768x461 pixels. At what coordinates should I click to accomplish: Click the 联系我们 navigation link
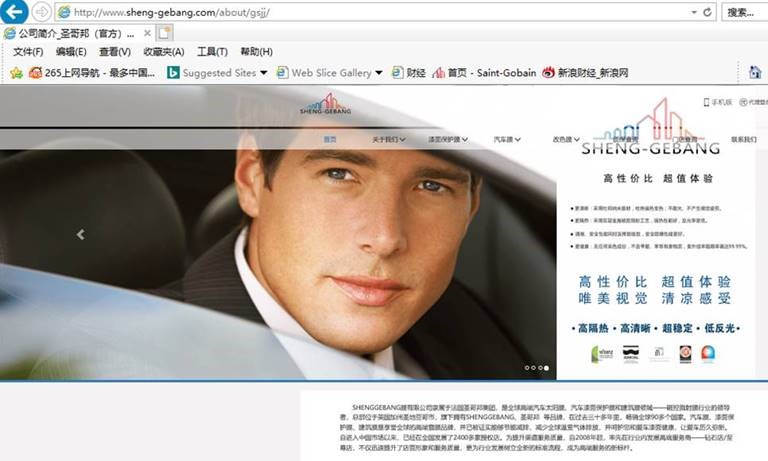pyautogui.click(x=743, y=140)
